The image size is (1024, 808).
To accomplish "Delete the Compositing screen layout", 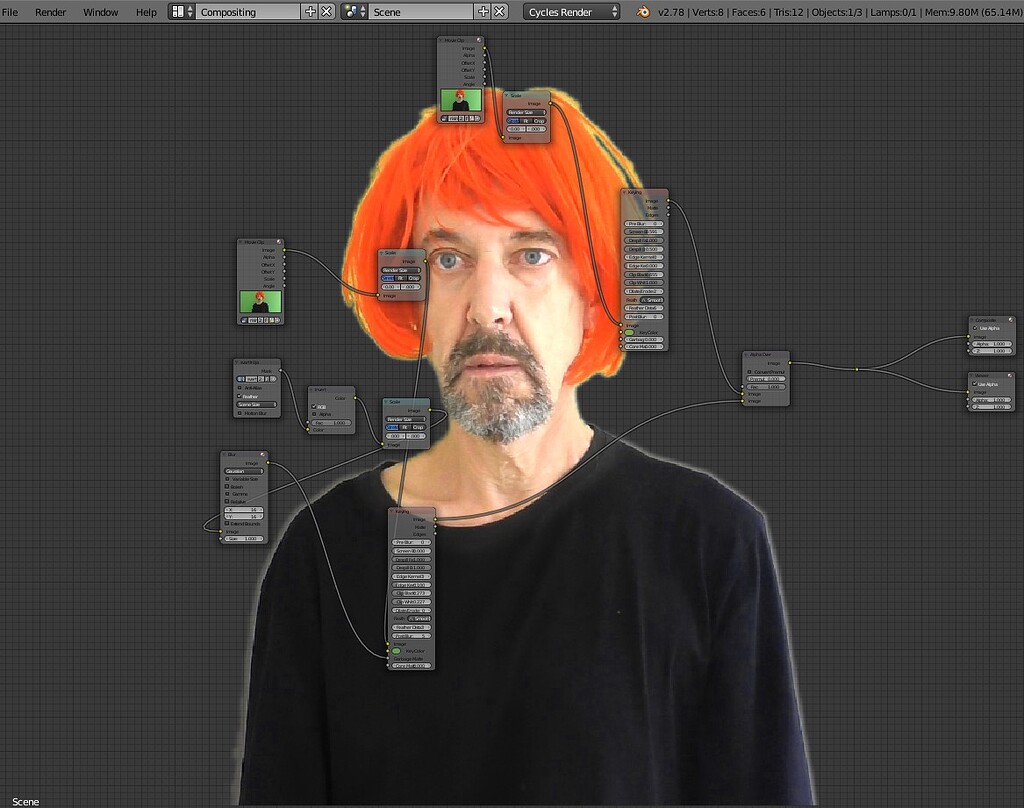I will point(327,12).
